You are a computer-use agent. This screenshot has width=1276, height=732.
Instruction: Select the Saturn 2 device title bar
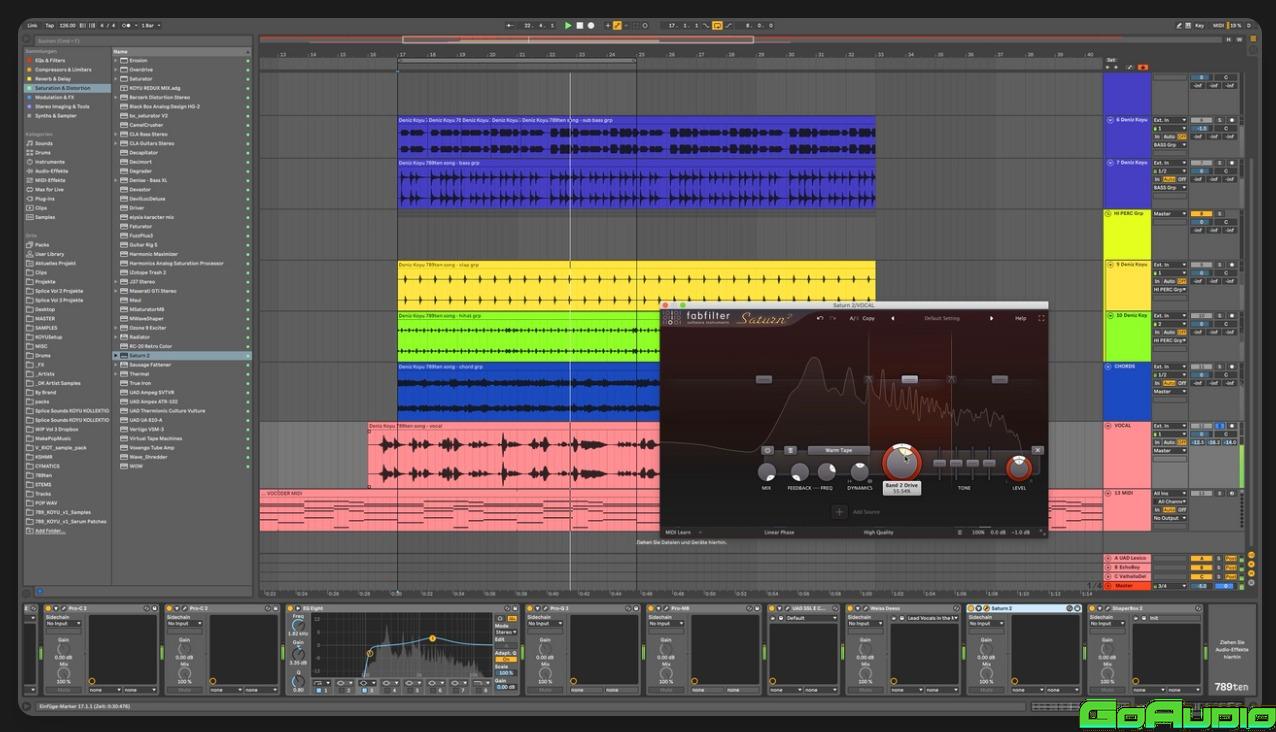click(1023, 608)
